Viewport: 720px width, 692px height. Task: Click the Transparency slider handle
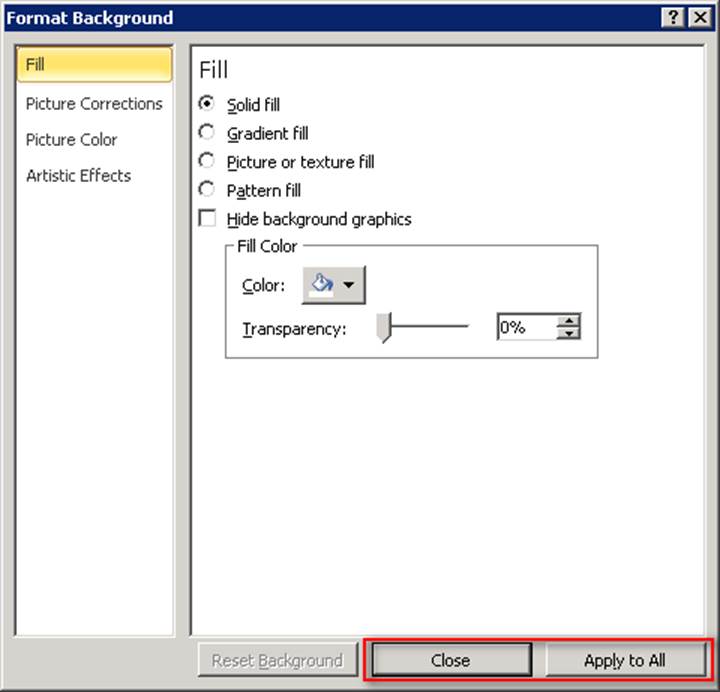pyautogui.click(x=383, y=327)
